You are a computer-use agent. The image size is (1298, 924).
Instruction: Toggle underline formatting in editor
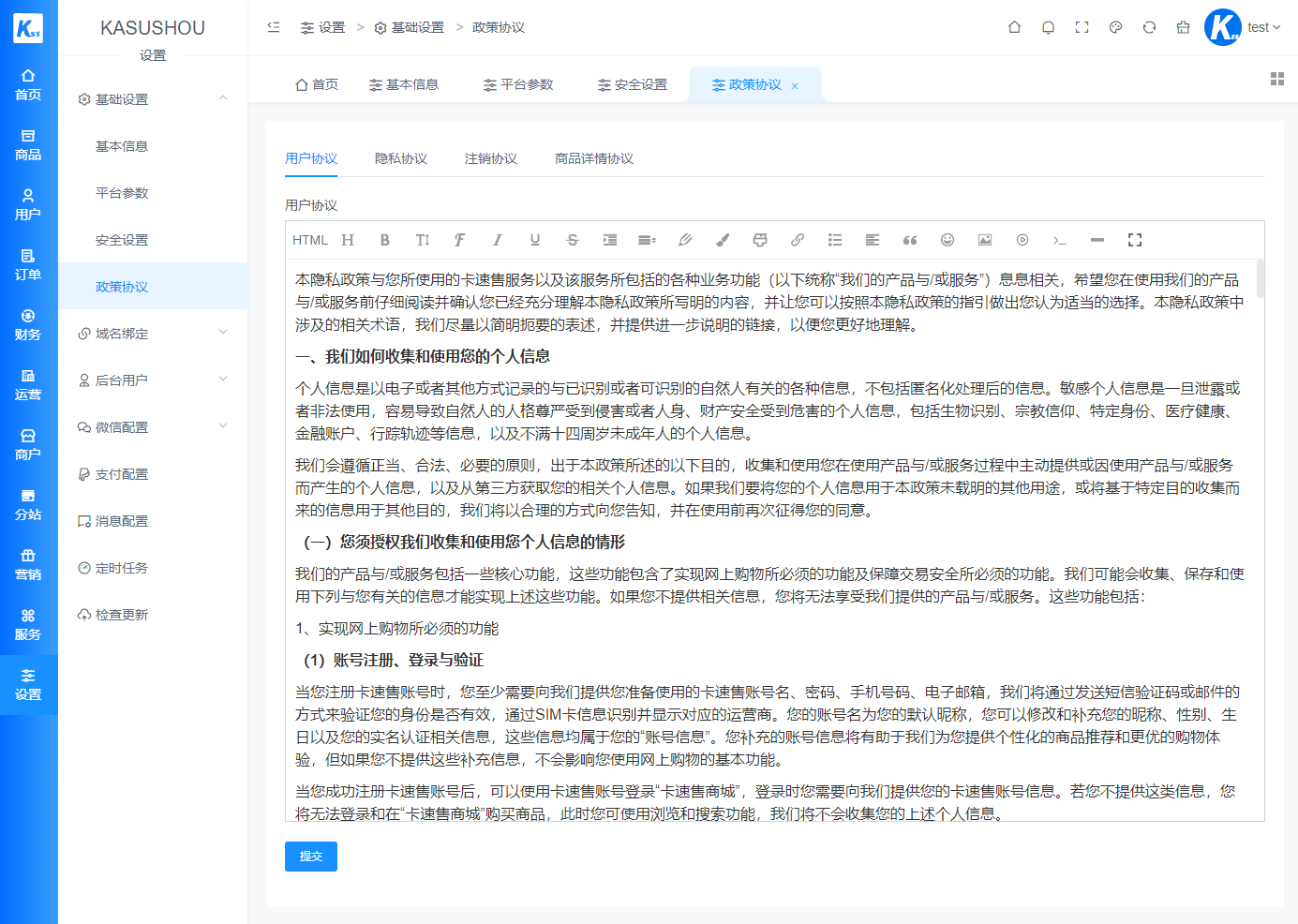tap(535, 240)
